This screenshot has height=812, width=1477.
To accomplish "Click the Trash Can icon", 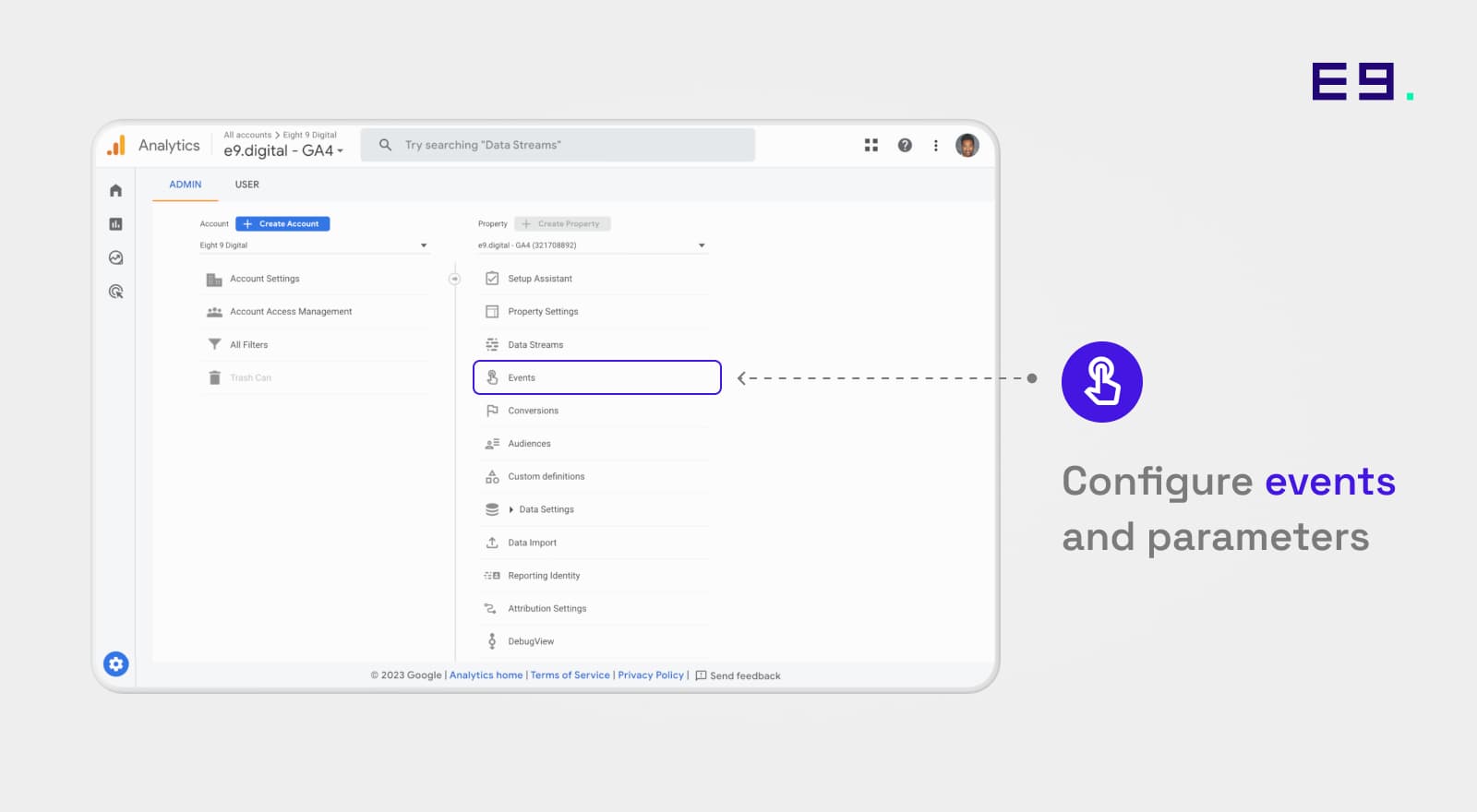I will tap(214, 377).
